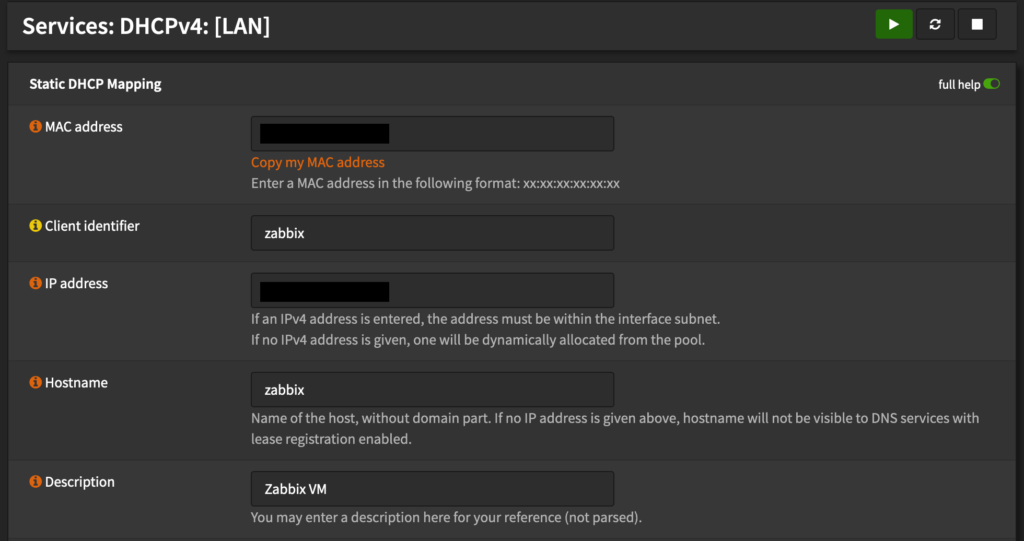Click the Description label text
Screen dimensions: 1024x541
[80, 482]
